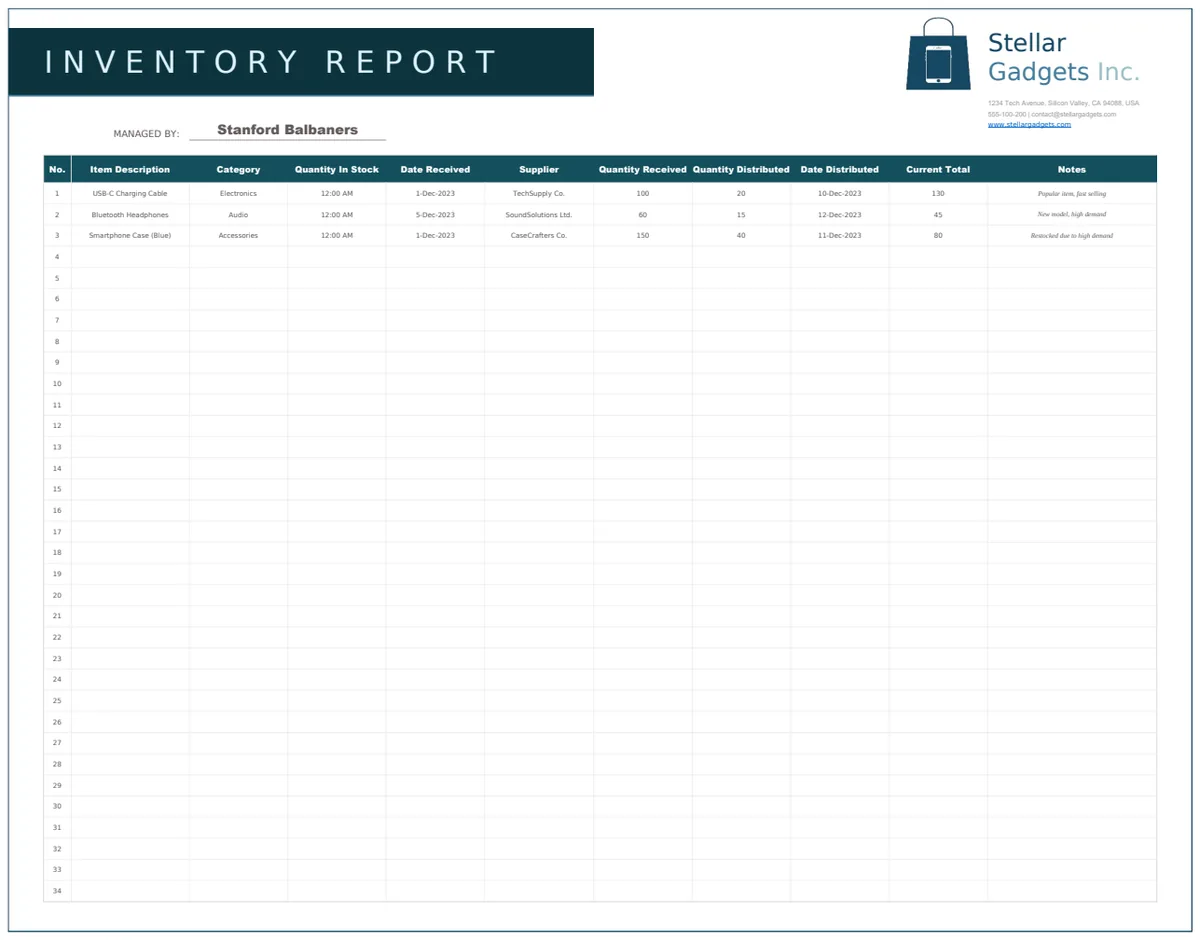The height and width of the screenshot is (940, 1200).
Task: Click Quantity Distributed '20' in USB-C Cable row
Action: pyautogui.click(x=741, y=194)
